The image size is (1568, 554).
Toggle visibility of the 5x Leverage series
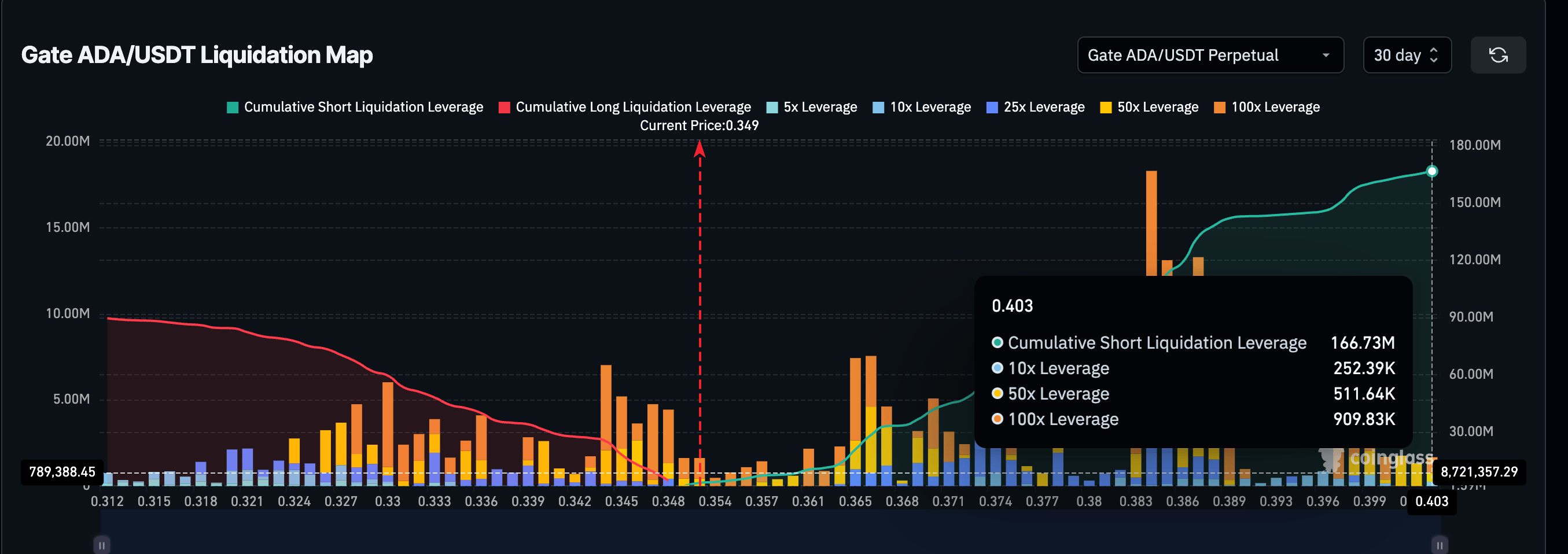(x=811, y=106)
